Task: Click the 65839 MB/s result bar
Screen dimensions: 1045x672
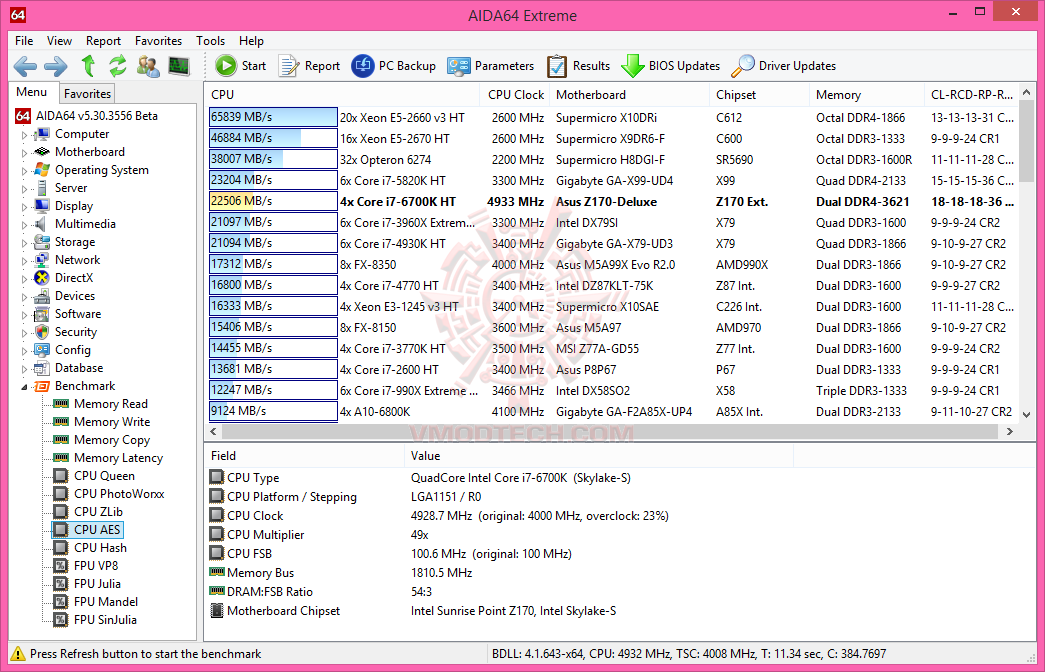Action: (x=273, y=117)
